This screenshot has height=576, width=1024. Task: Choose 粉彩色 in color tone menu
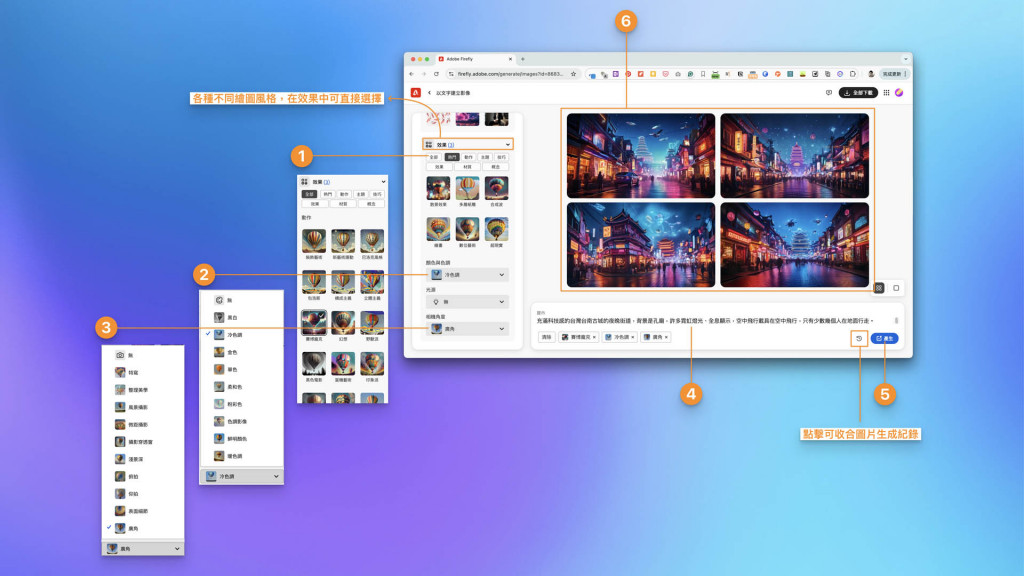click(x=241, y=404)
